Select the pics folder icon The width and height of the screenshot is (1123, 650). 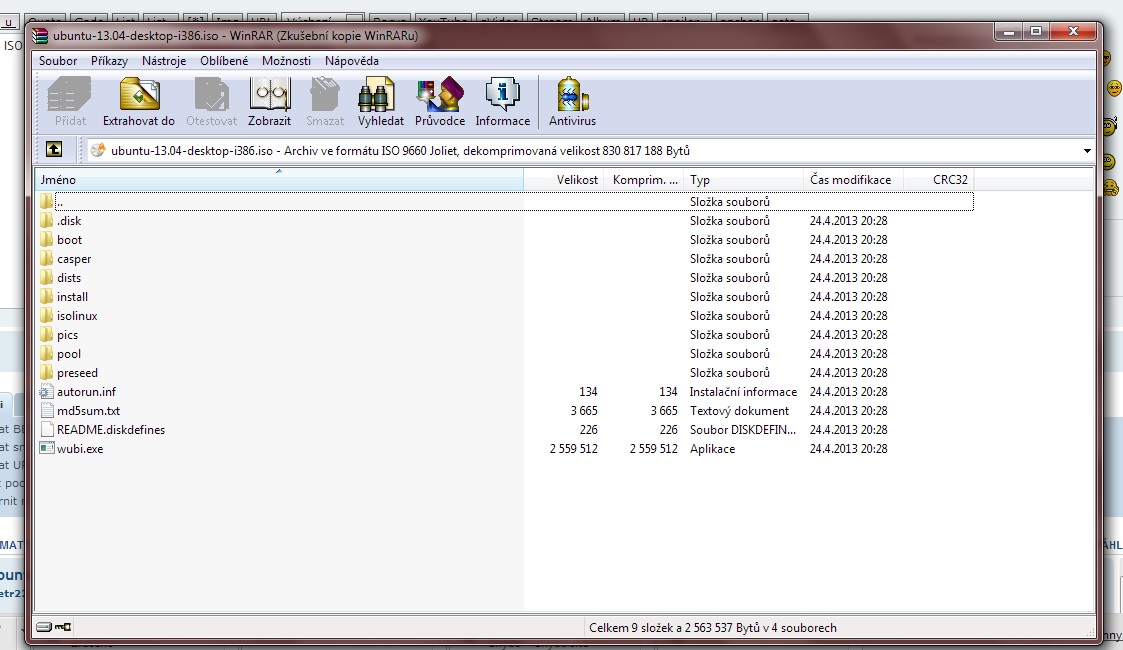[x=47, y=334]
